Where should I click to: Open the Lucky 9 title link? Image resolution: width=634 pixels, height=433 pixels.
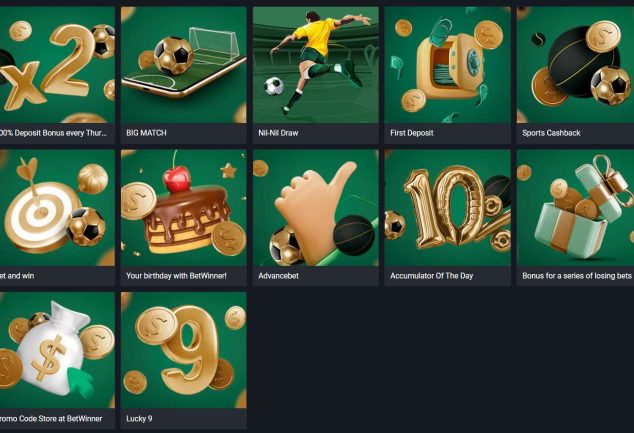coord(139,418)
